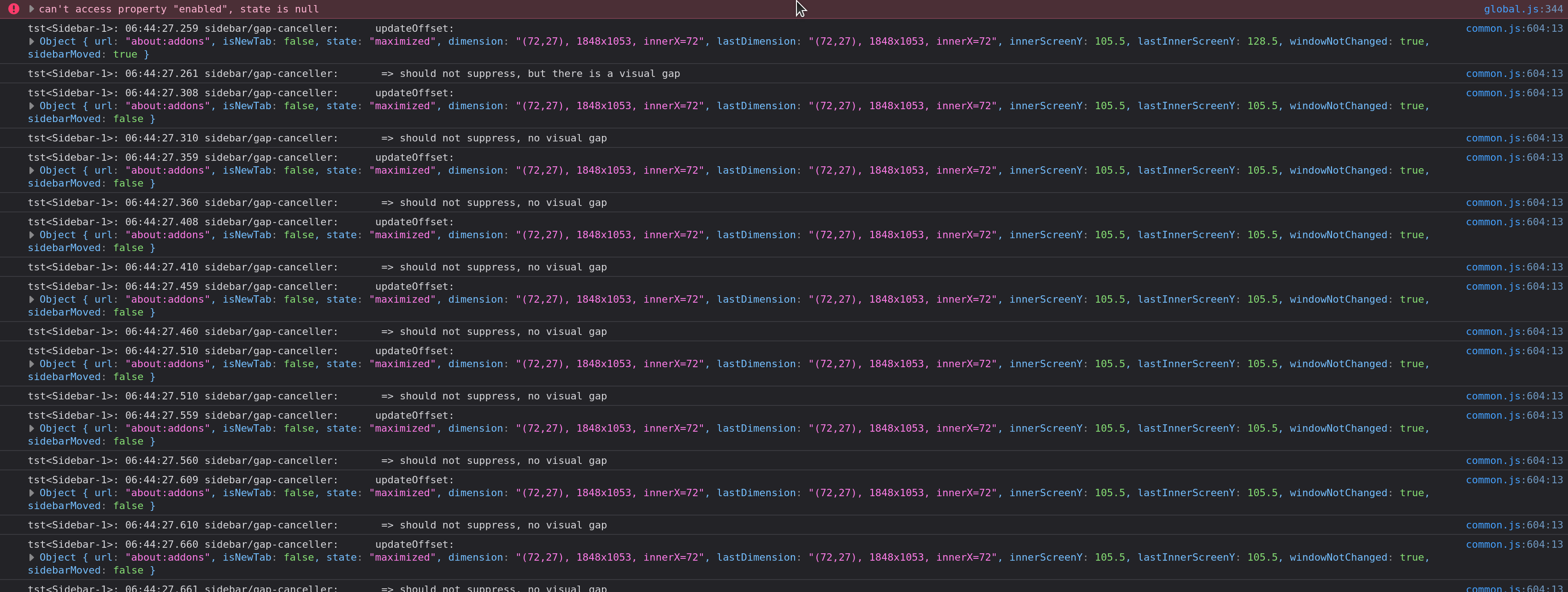The width and height of the screenshot is (1568, 592).
Task: Open common.js:604:13 link for the 06:44:27.261 entry
Action: coord(1514,74)
